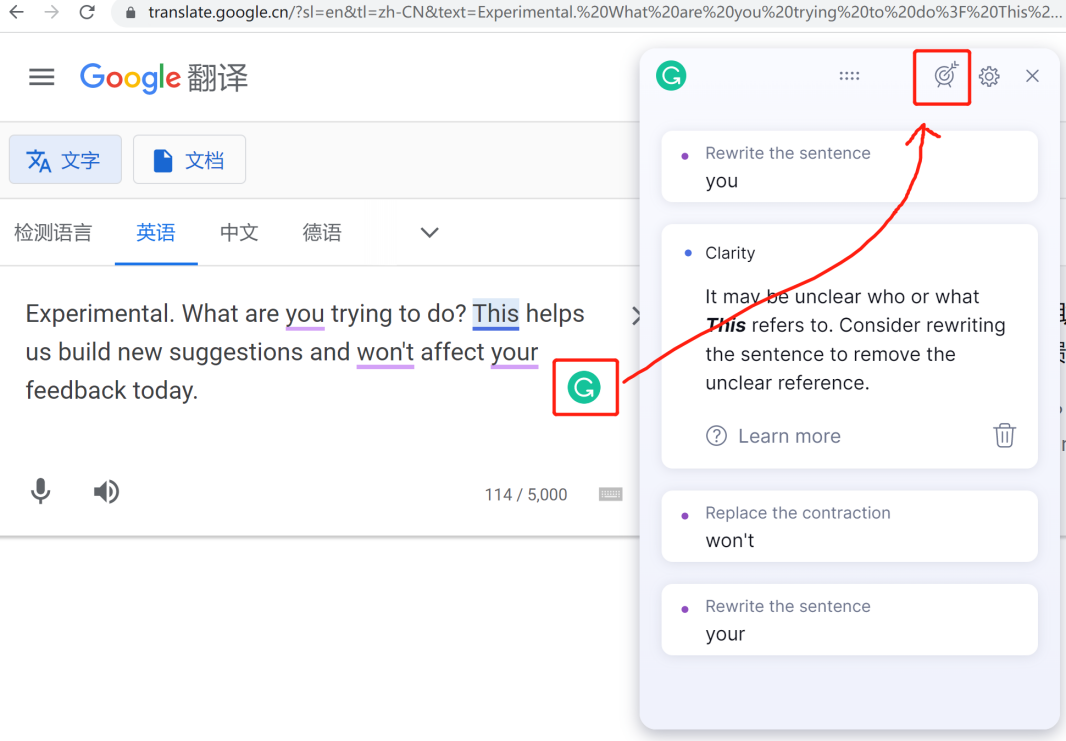This screenshot has width=1066, height=741.
Task: Switch to the 中文 language tab
Action: click(239, 232)
